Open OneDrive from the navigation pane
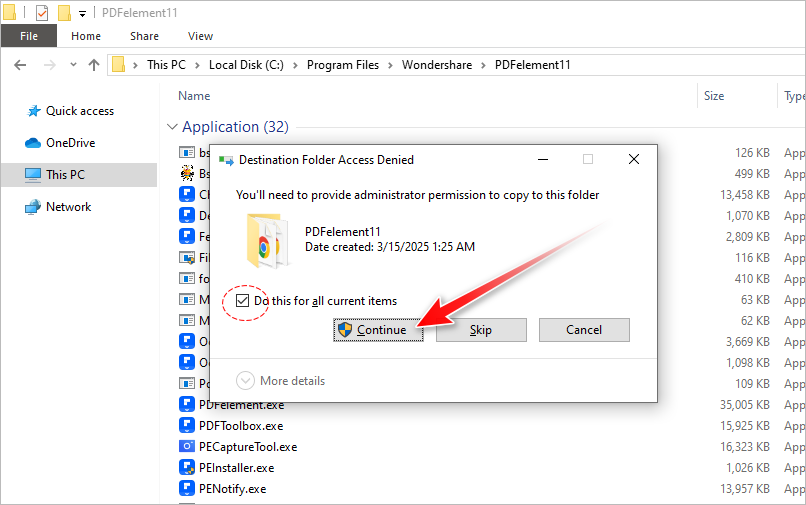 [70, 143]
